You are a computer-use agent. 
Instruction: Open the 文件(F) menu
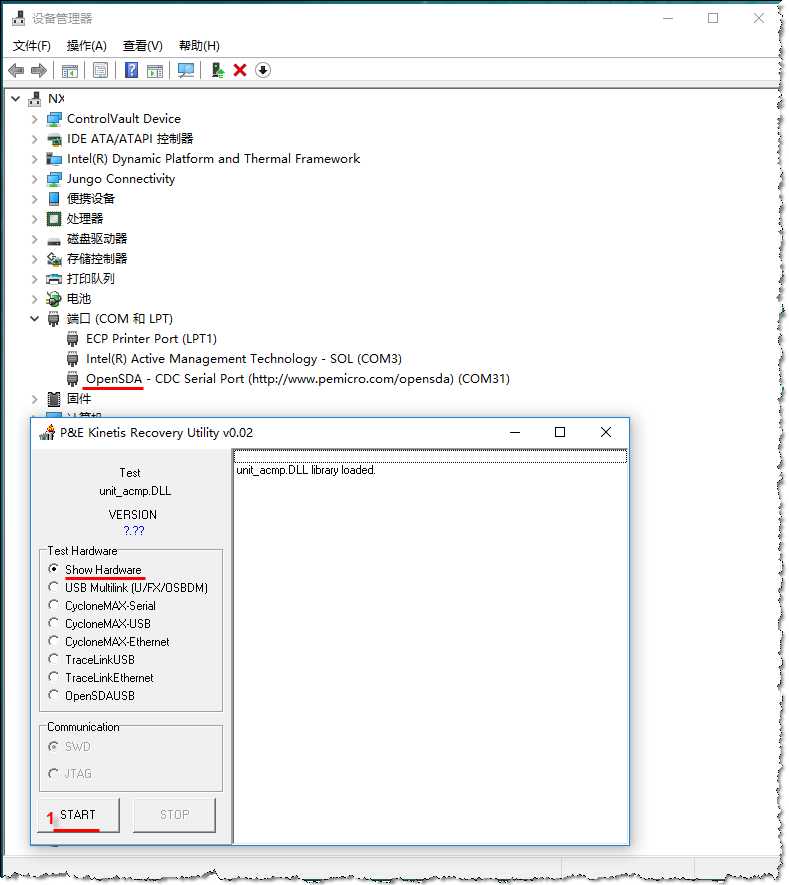pos(32,46)
